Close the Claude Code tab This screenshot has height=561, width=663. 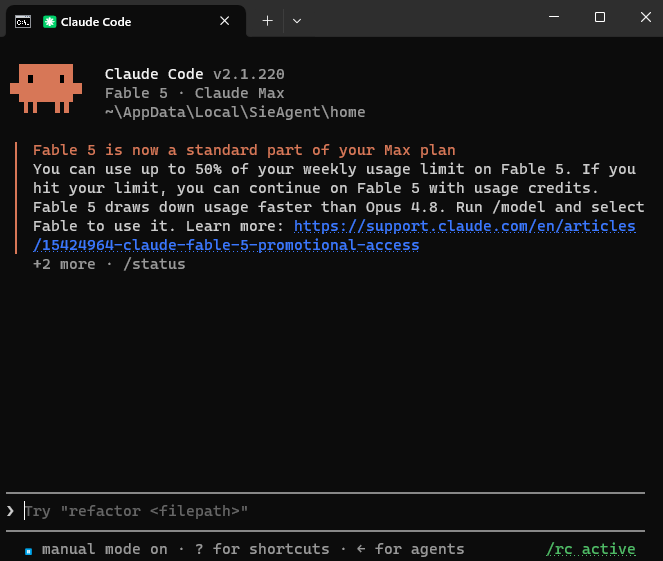[225, 21]
